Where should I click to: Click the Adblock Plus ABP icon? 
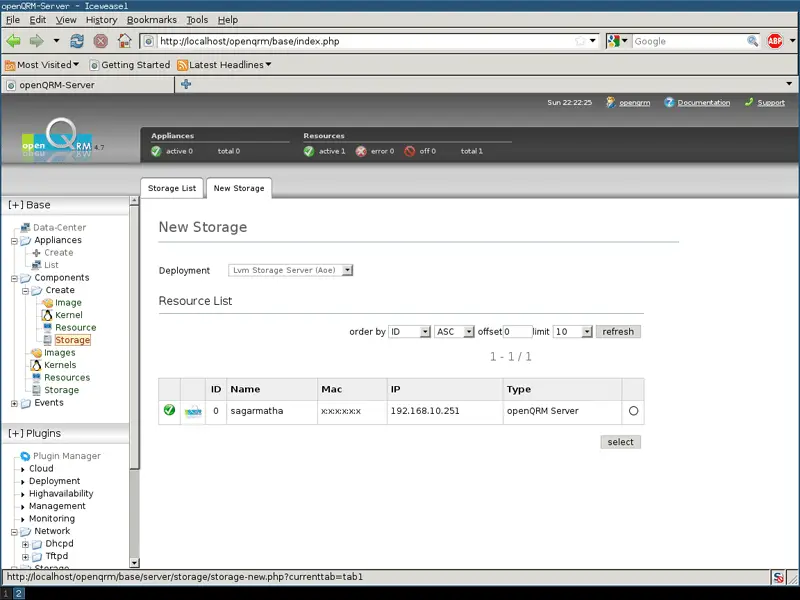(774, 41)
